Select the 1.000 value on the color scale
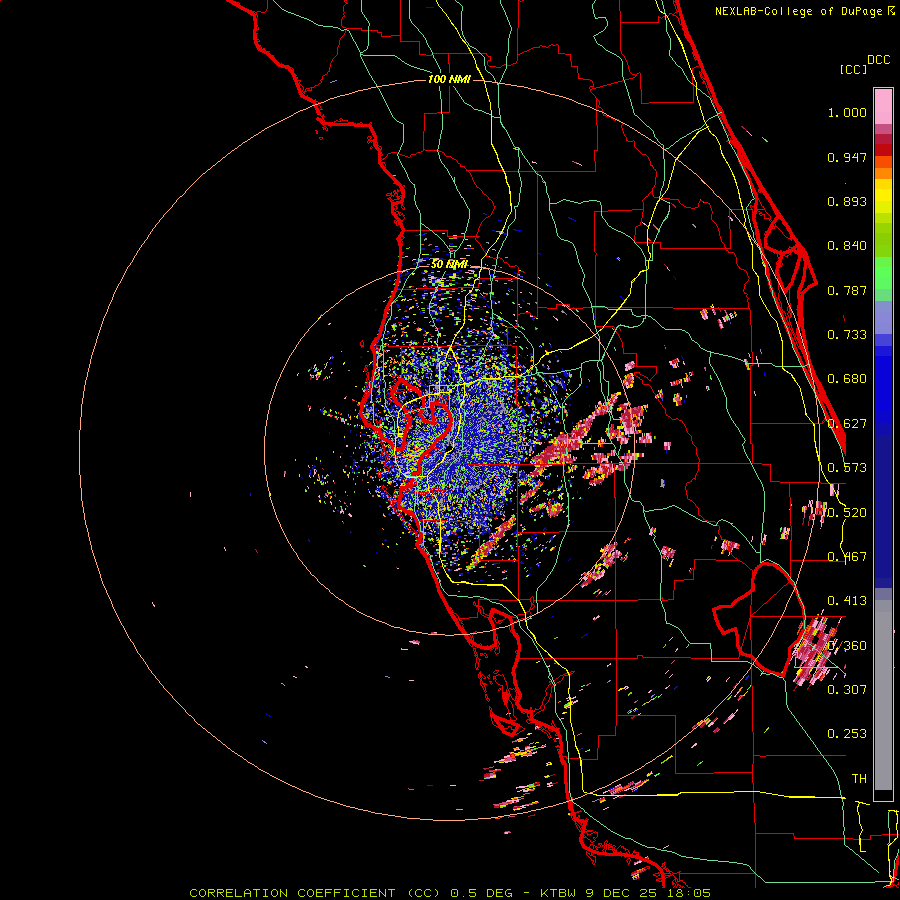Image resolution: width=900 pixels, height=900 pixels. (x=847, y=112)
